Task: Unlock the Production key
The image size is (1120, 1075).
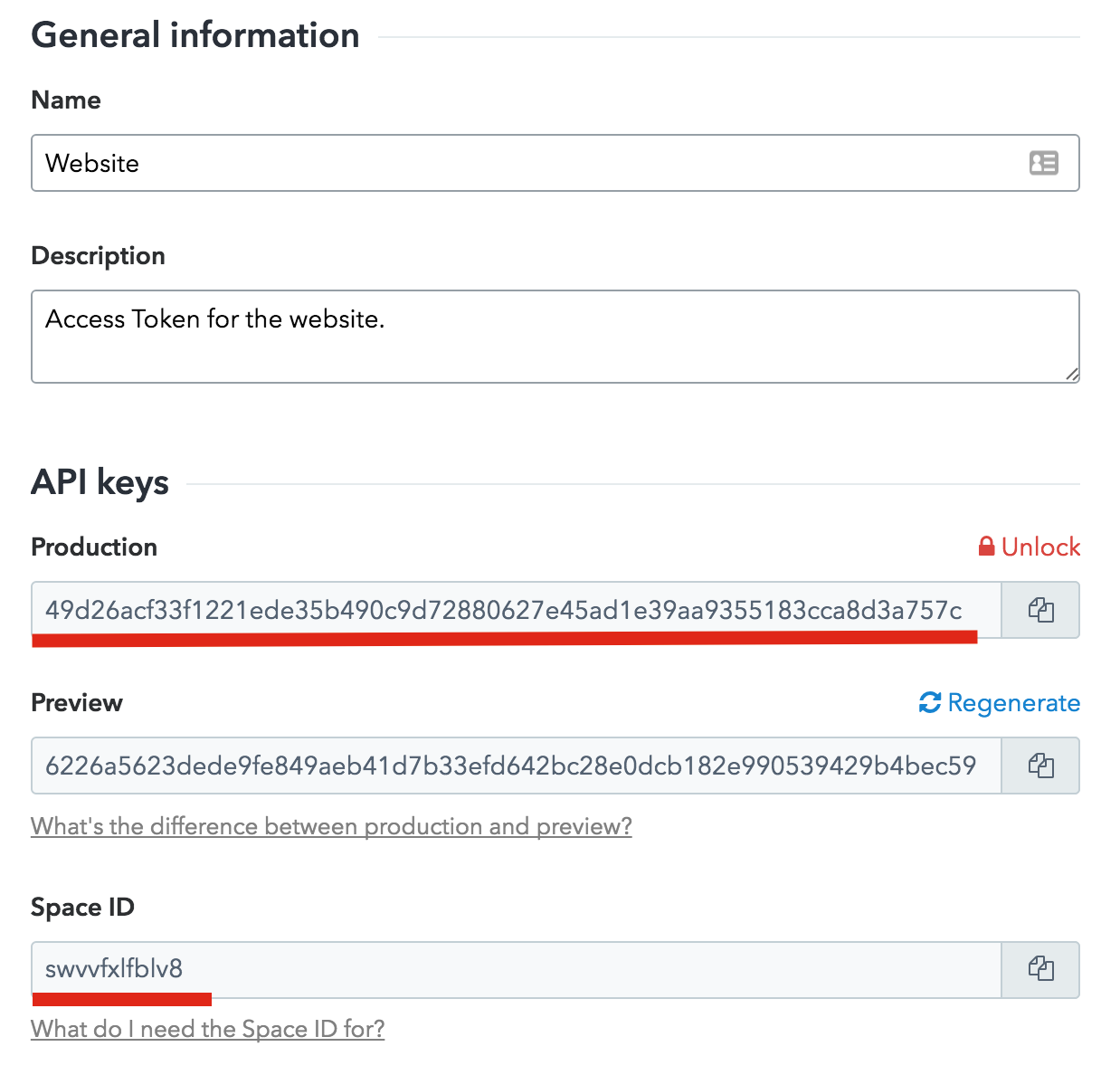Action: 1030,547
